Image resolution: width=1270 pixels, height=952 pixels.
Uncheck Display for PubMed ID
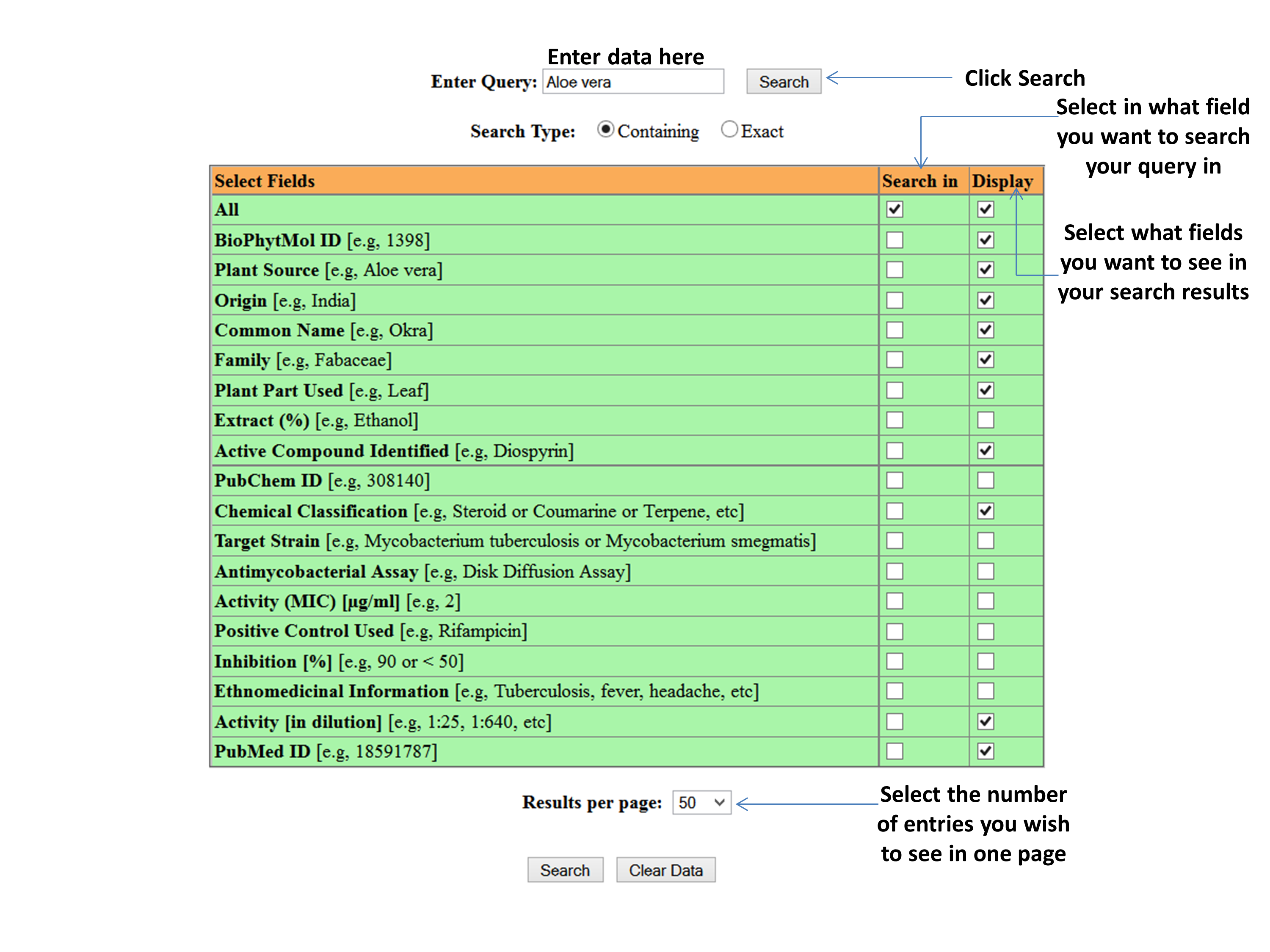985,751
